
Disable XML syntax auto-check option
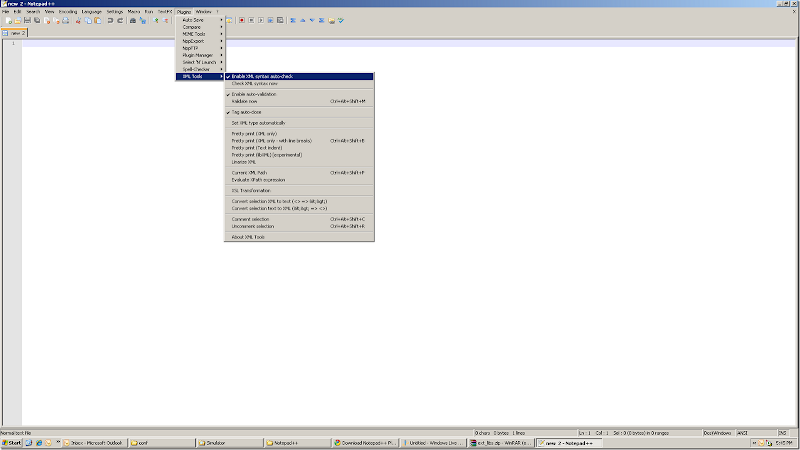[x=262, y=76]
